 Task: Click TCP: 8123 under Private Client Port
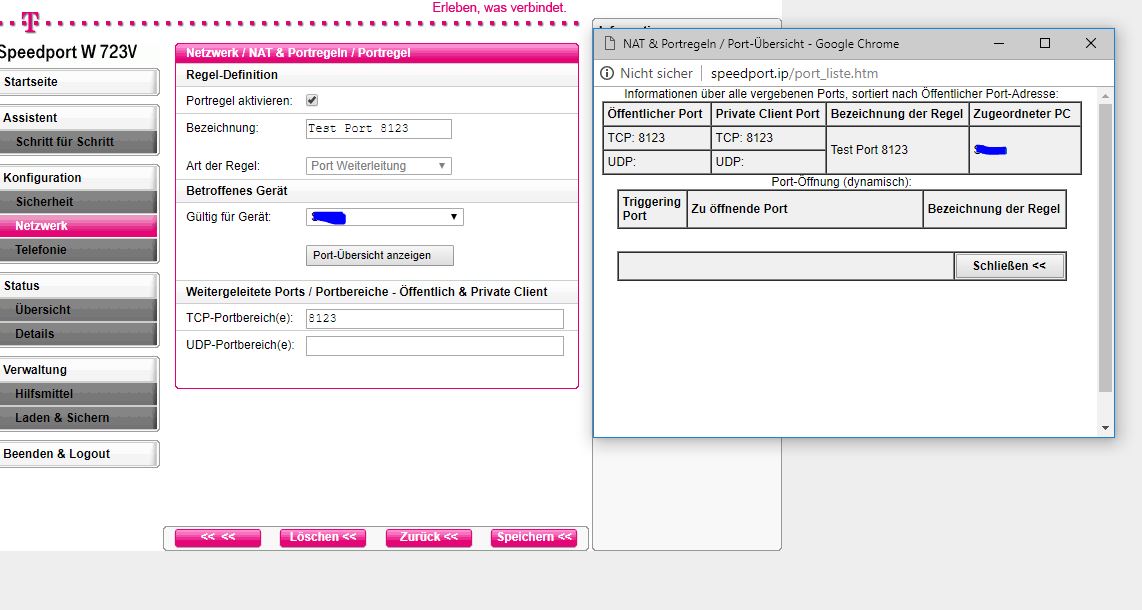768,138
